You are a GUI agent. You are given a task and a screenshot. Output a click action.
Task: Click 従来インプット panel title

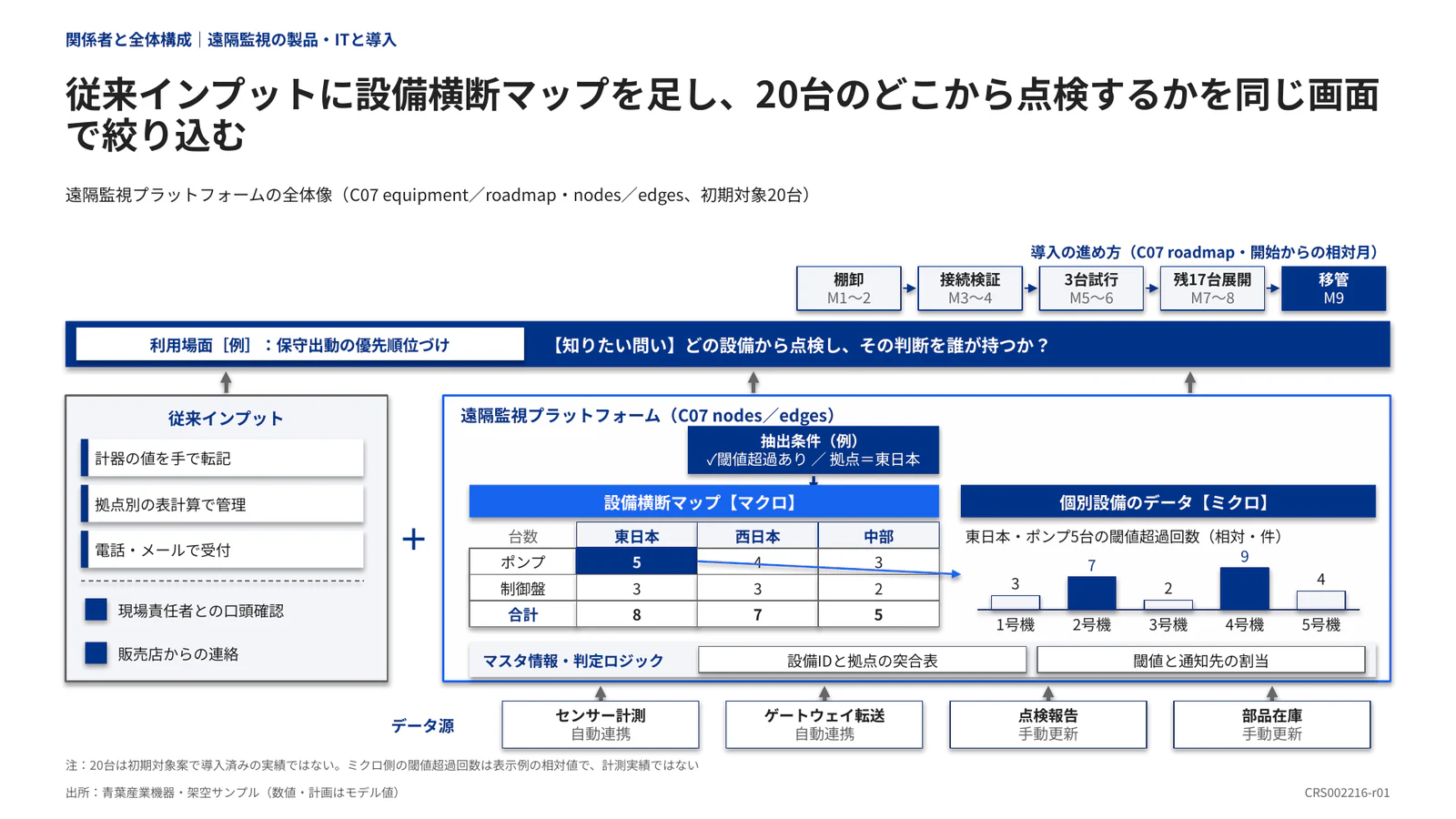point(226,419)
